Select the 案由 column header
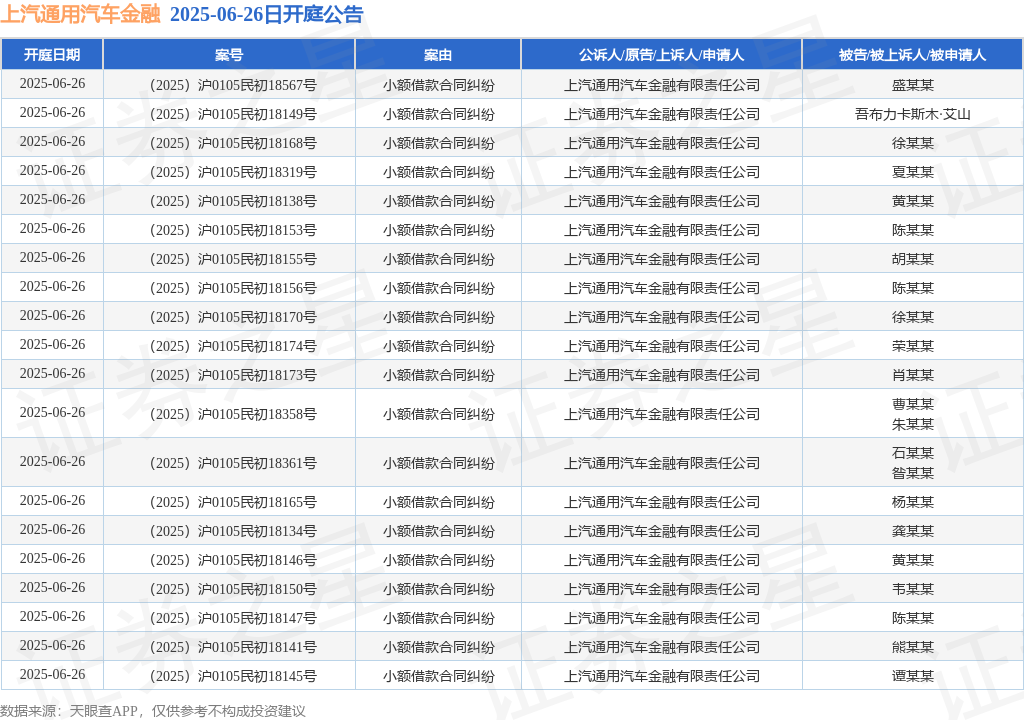This screenshot has height=720, width=1024. tap(438, 55)
